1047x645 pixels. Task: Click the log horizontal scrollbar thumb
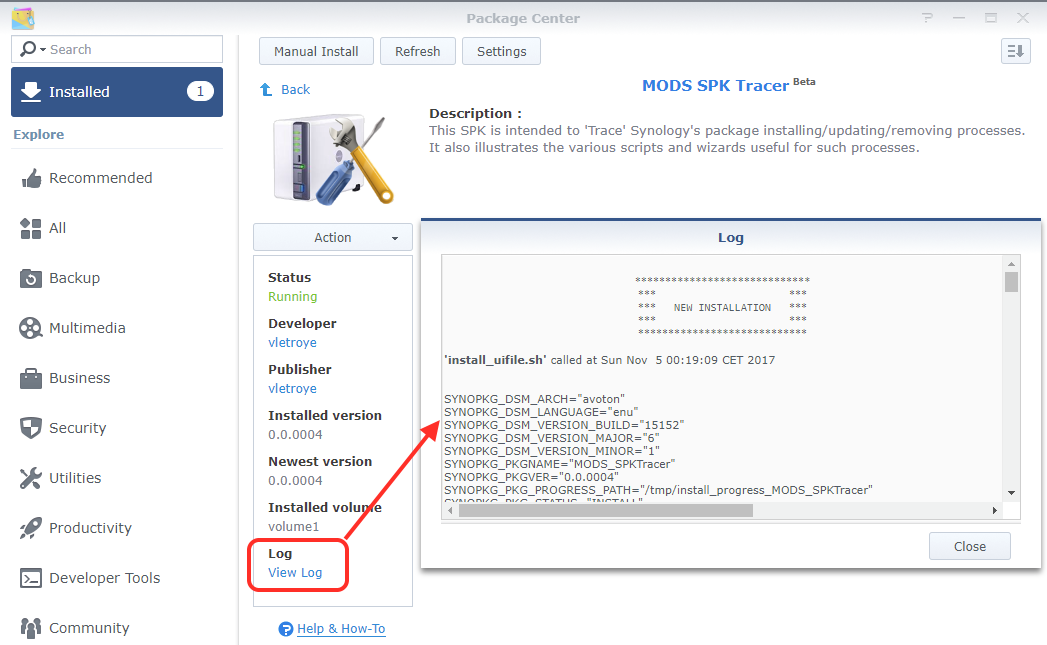pyautogui.click(x=606, y=511)
